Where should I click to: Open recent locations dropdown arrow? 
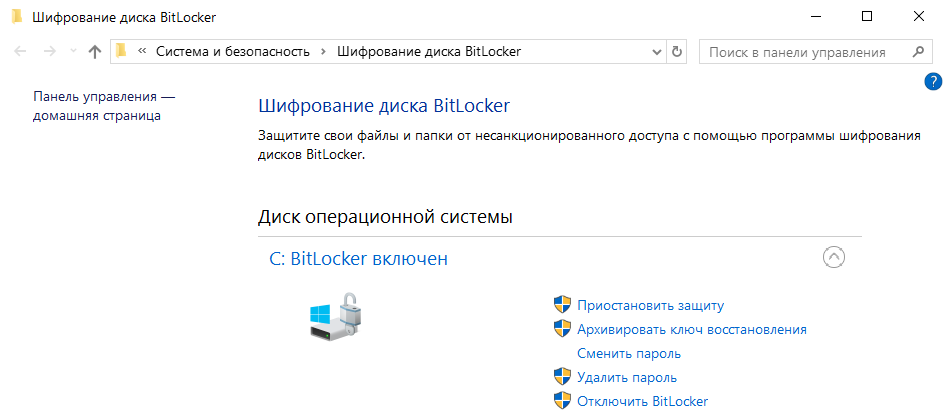click(x=74, y=52)
